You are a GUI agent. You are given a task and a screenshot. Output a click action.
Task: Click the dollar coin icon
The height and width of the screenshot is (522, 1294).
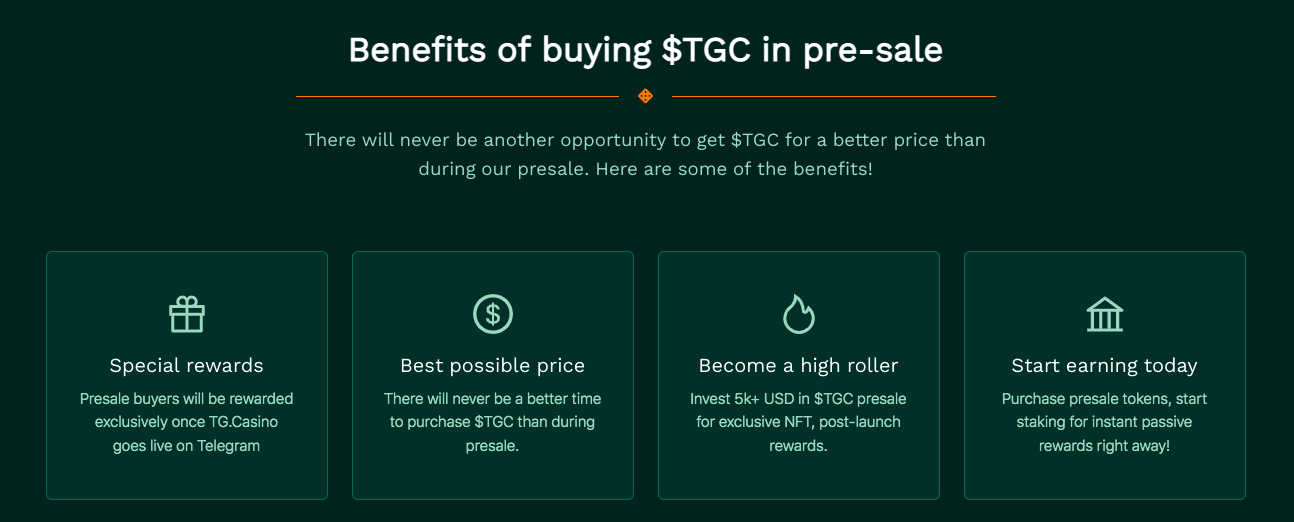coord(493,314)
